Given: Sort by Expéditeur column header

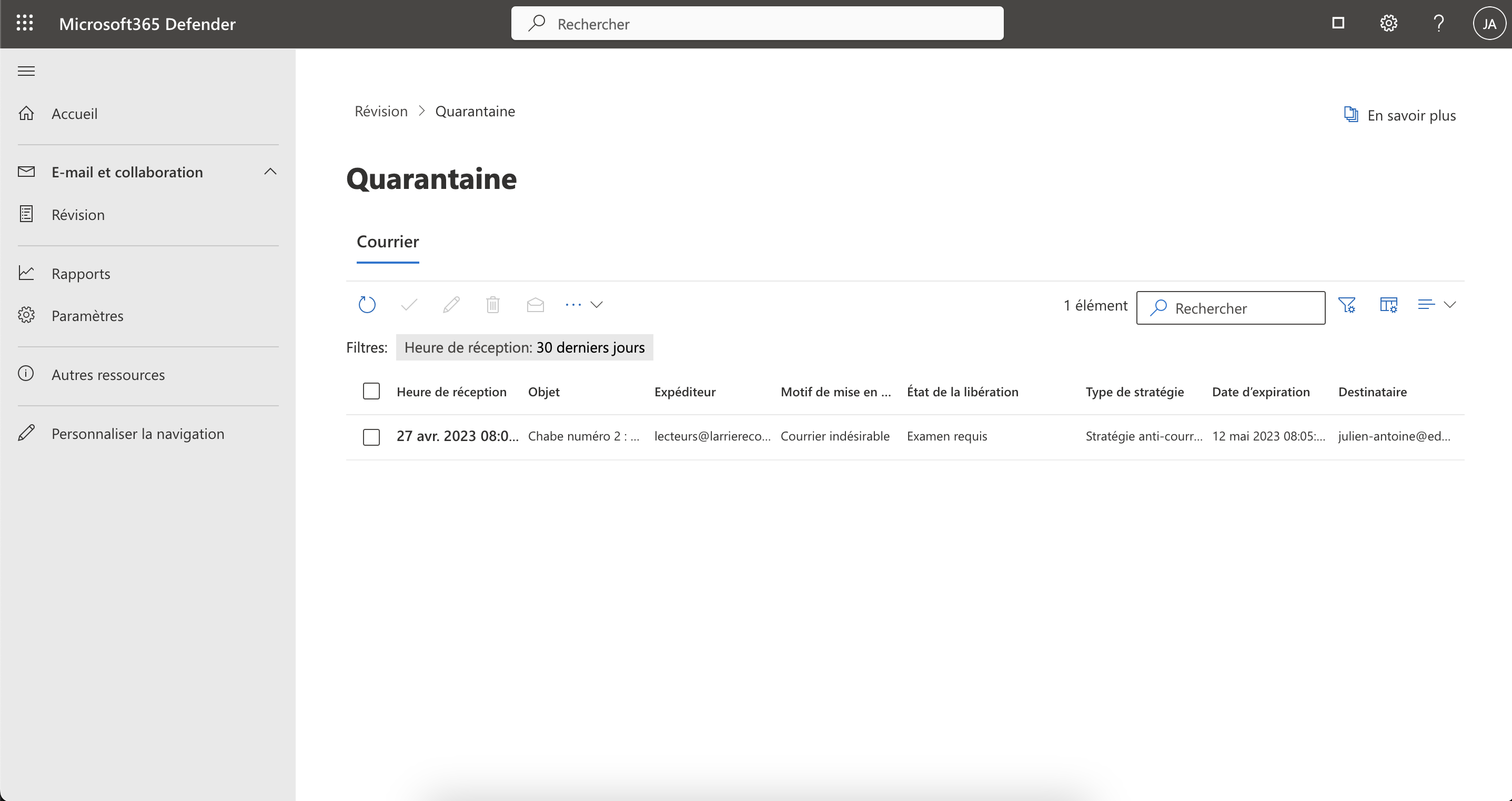Looking at the screenshot, I should coord(685,392).
